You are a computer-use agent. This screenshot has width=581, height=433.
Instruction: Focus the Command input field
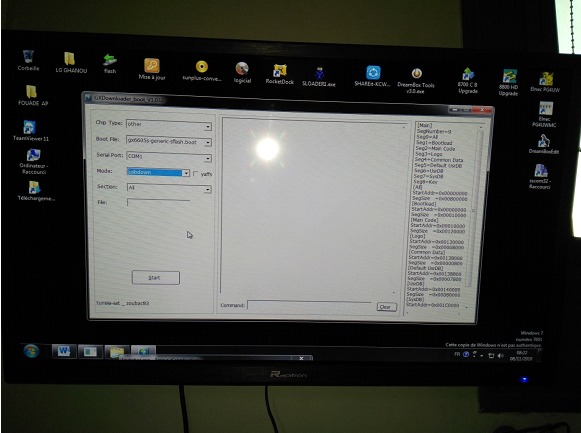309,305
